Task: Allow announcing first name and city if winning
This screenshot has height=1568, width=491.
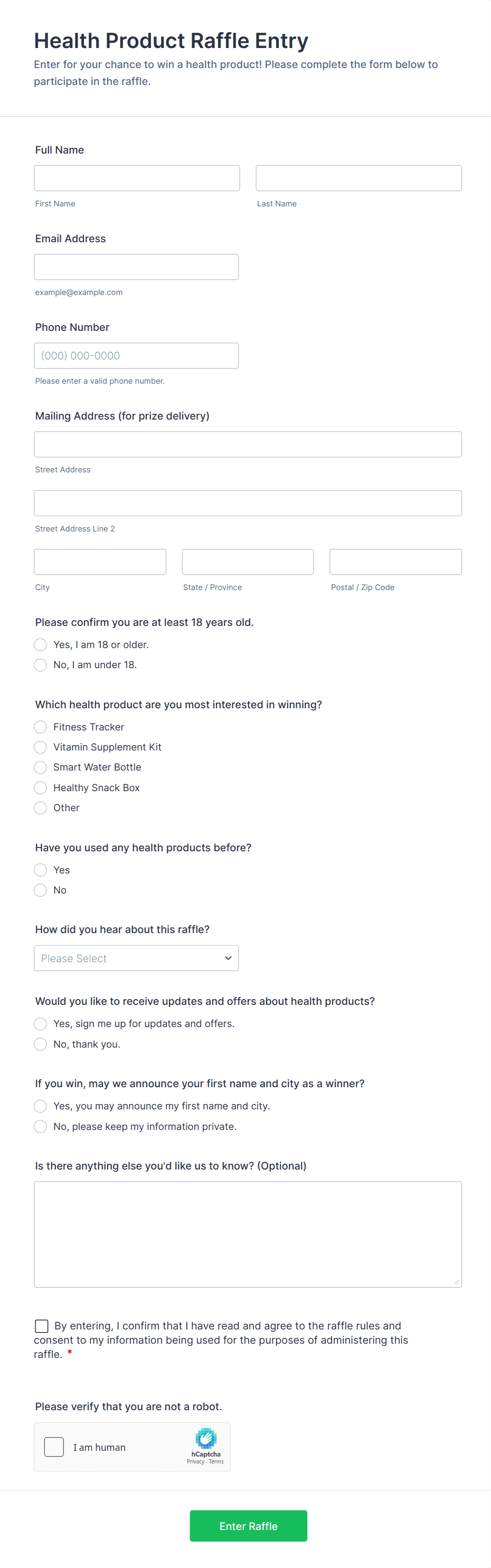Action: pos(40,1105)
